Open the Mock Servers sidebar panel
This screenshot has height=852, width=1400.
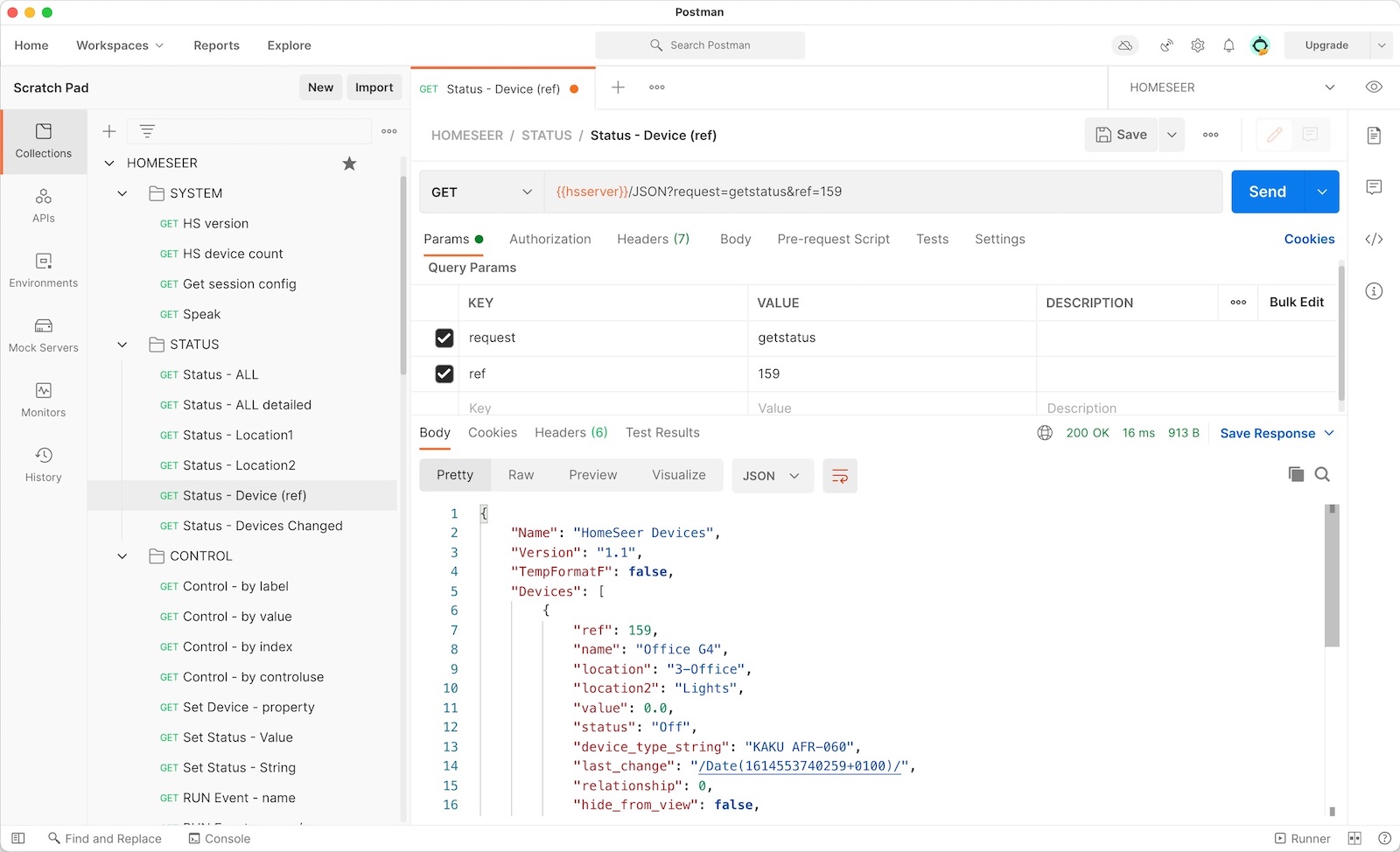44,336
